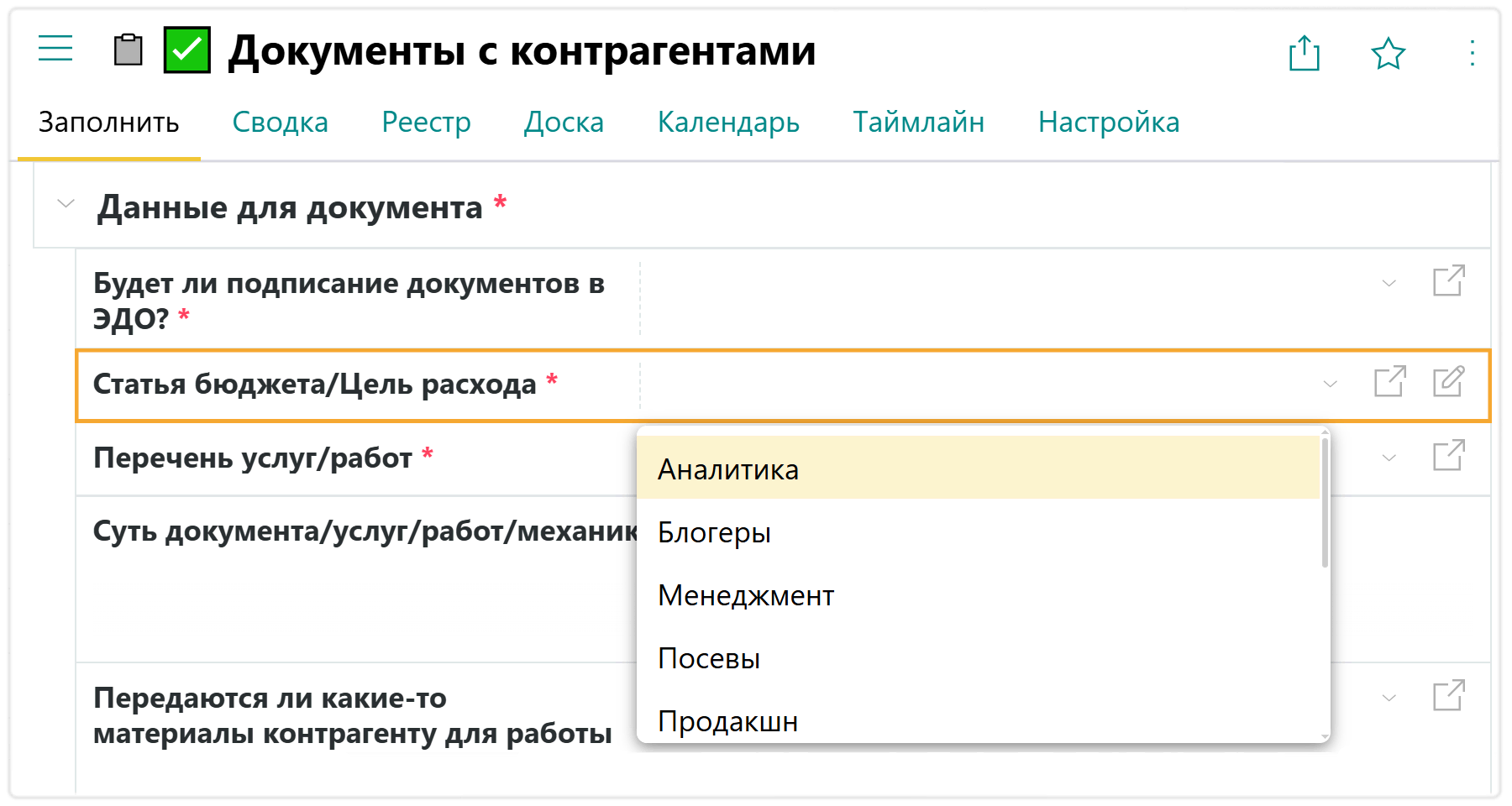The height and width of the screenshot is (806, 1512).
Task: Click edit pencil icon in Статья бюджета row
Action: point(1448,382)
